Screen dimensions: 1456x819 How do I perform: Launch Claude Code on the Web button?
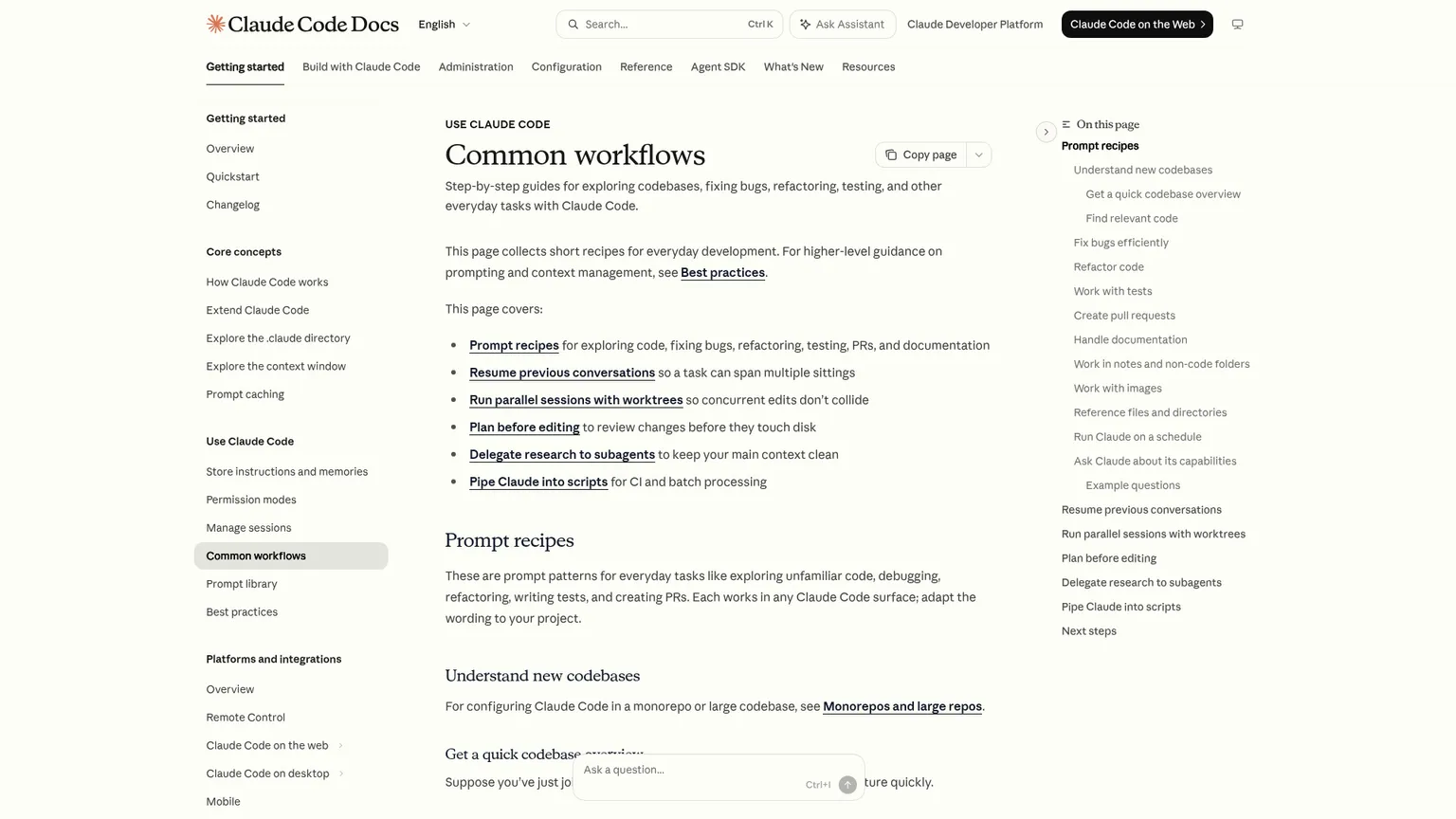point(1137,25)
